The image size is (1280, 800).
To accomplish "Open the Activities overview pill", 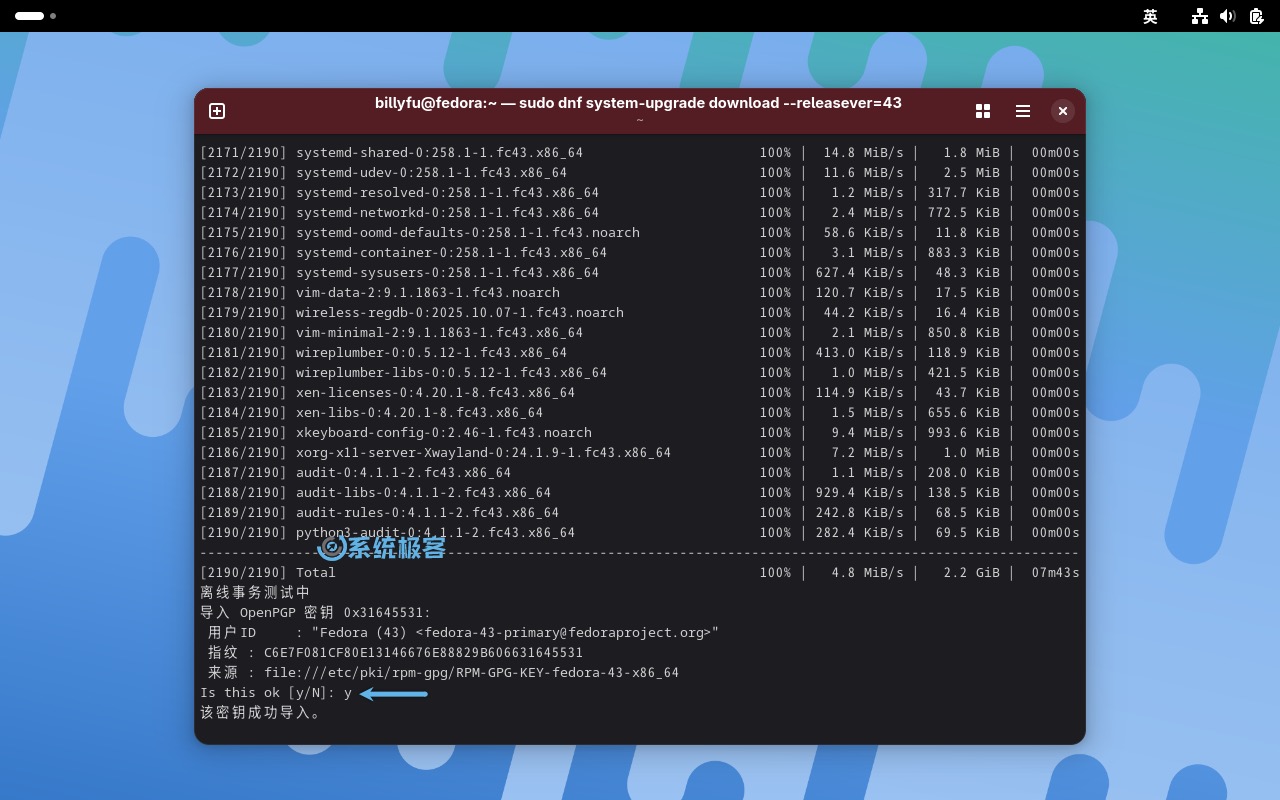I will [29, 16].
